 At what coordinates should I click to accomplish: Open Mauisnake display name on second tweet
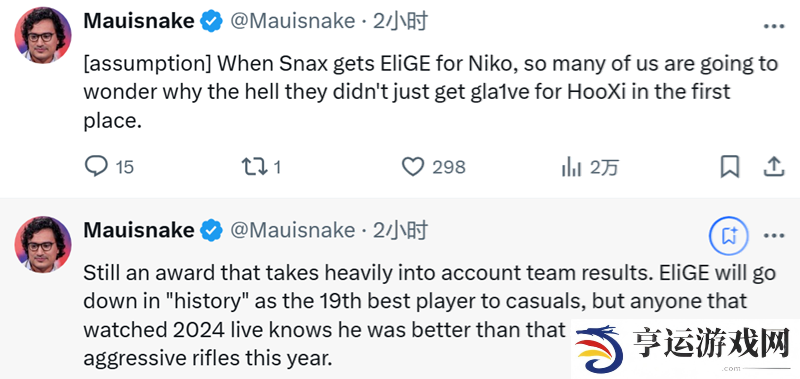pos(139,230)
